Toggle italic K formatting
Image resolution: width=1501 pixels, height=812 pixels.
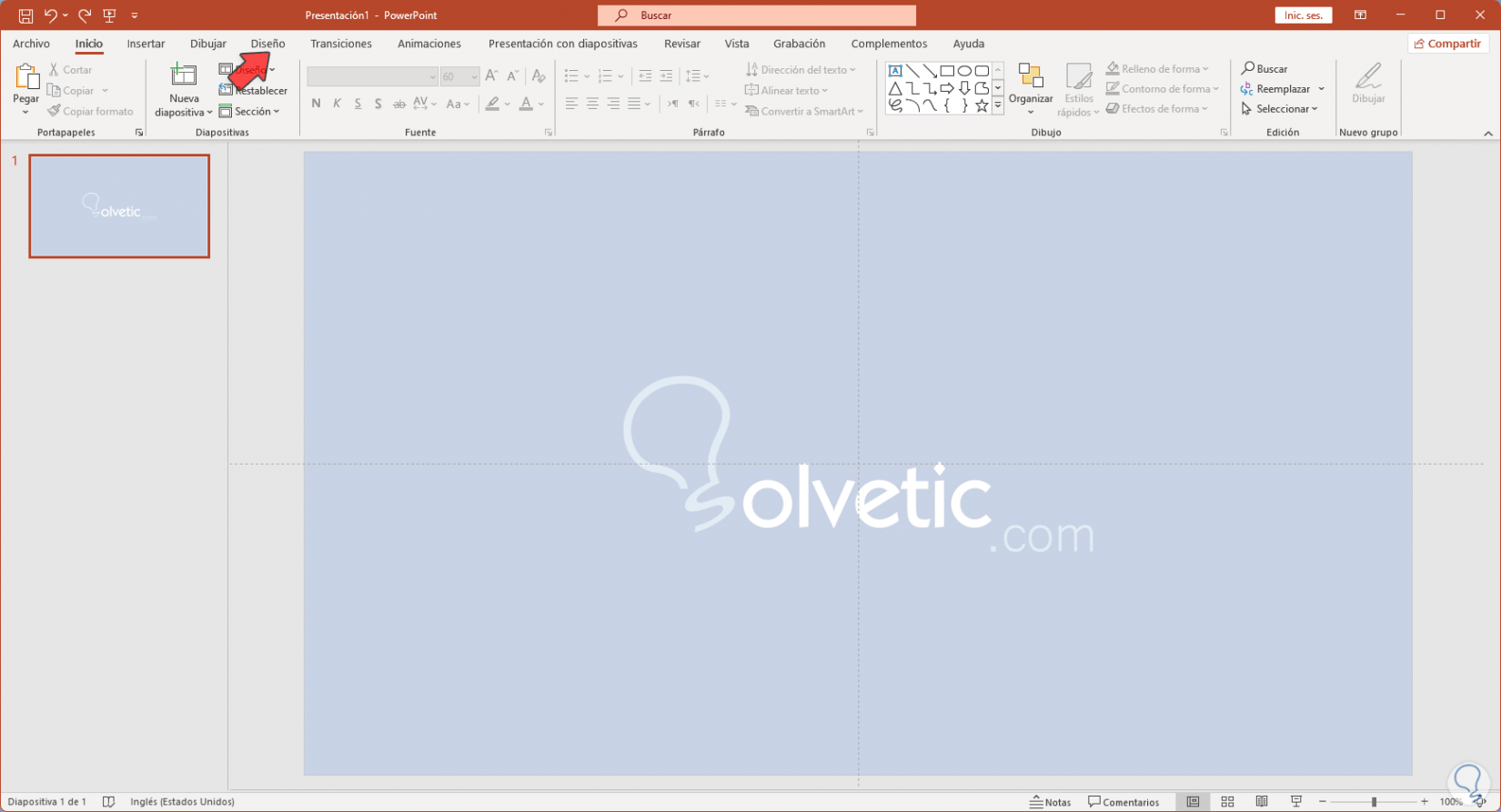[337, 104]
